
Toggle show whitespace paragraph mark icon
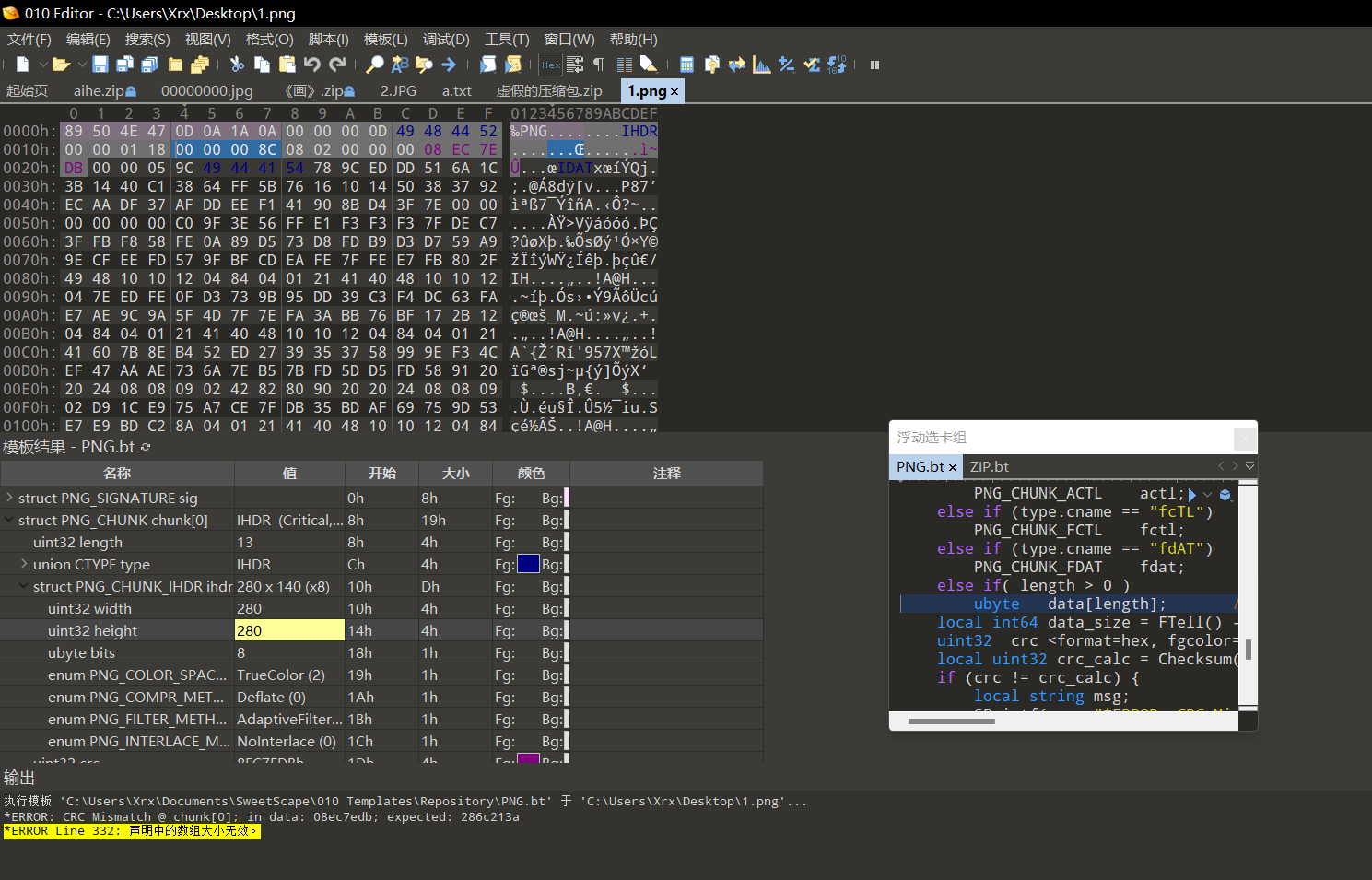(x=599, y=65)
